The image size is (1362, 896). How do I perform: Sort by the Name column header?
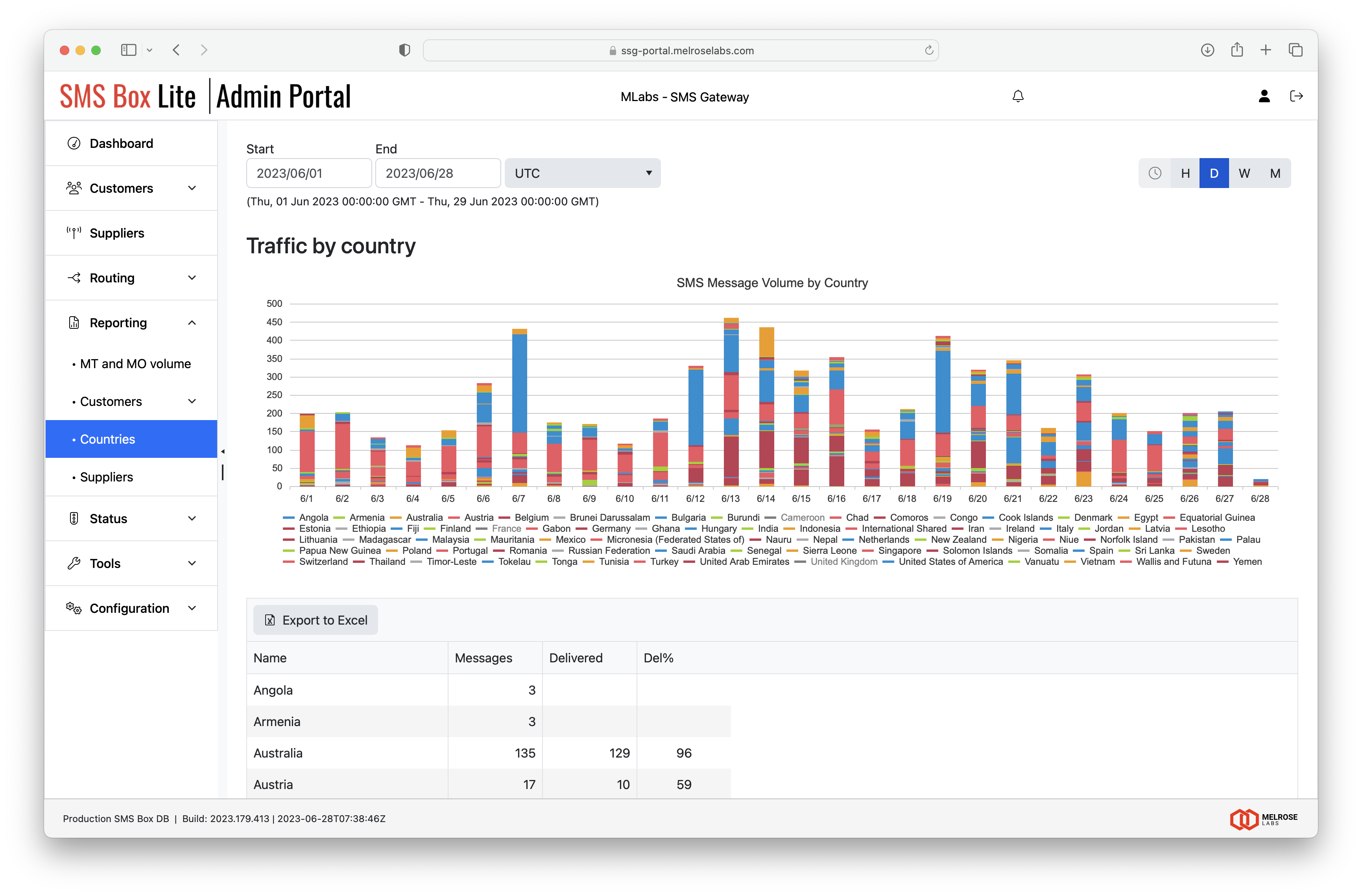(347, 658)
